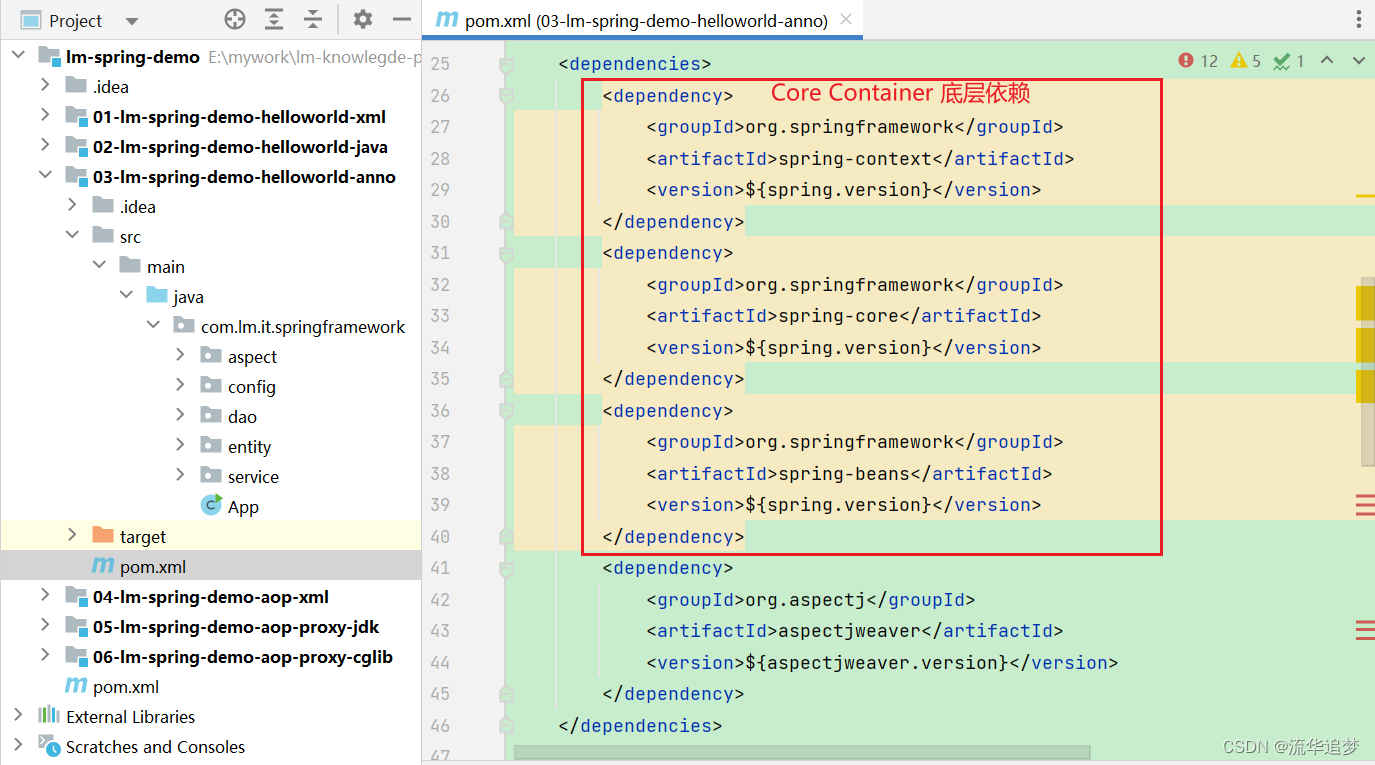Viewport: 1375px width, 765px height.
Task: Click aspectjweaver artifactId text
Action: pos(850,631)
